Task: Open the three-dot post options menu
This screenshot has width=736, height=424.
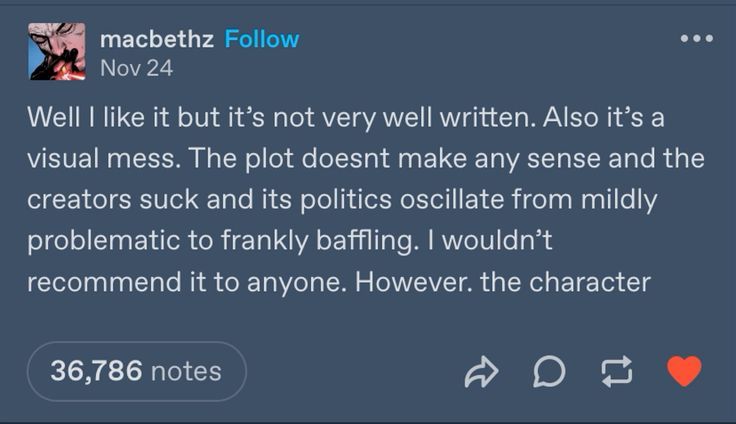Action: (x=696, y=39)
